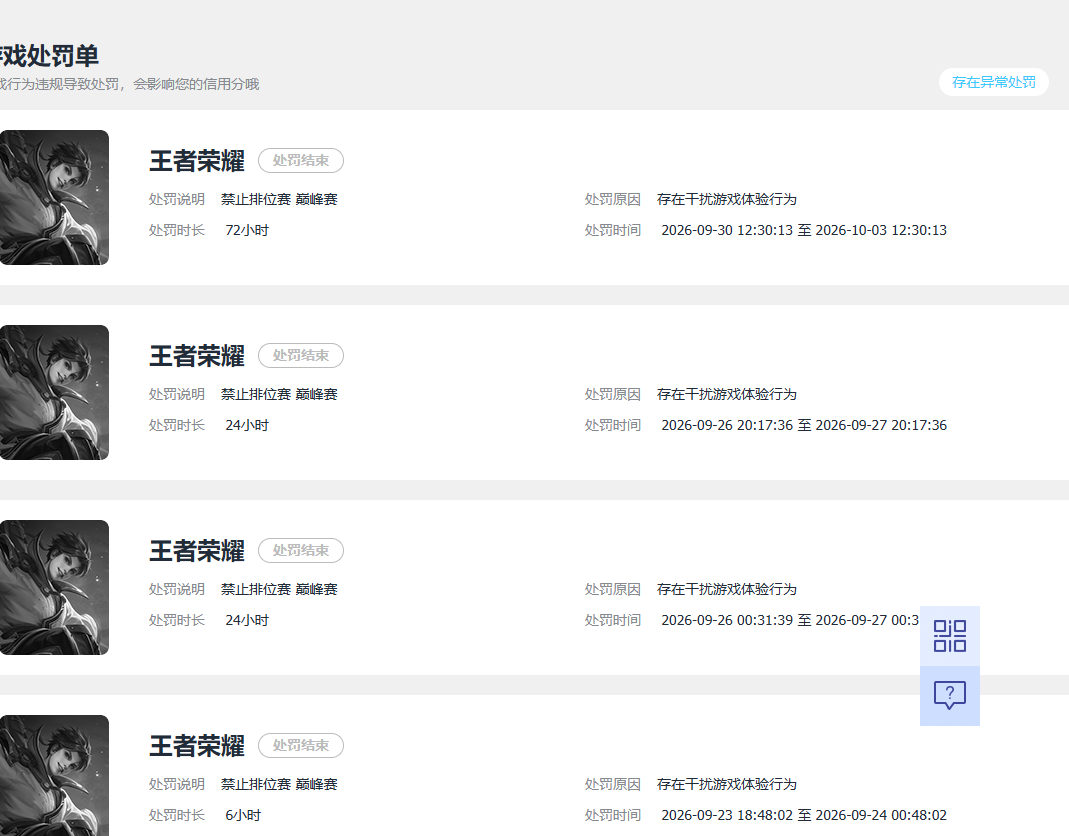Image resolution: width=1069 pixels, height=836 pixels.
Task: Click 存在干扰游戏体验行为 in the 72小时 record
Action: [x=727, y=199]
